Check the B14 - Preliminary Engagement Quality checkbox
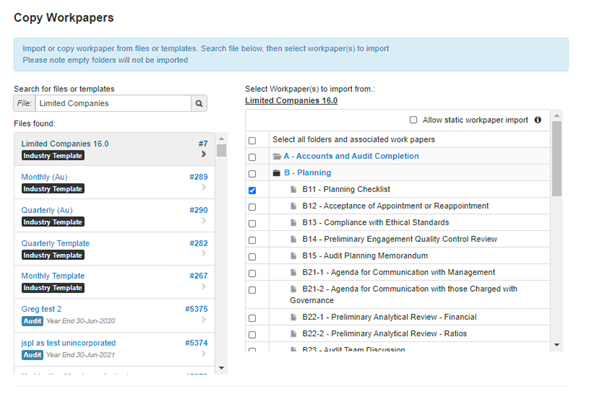602x394 pixels. (252, 240)
